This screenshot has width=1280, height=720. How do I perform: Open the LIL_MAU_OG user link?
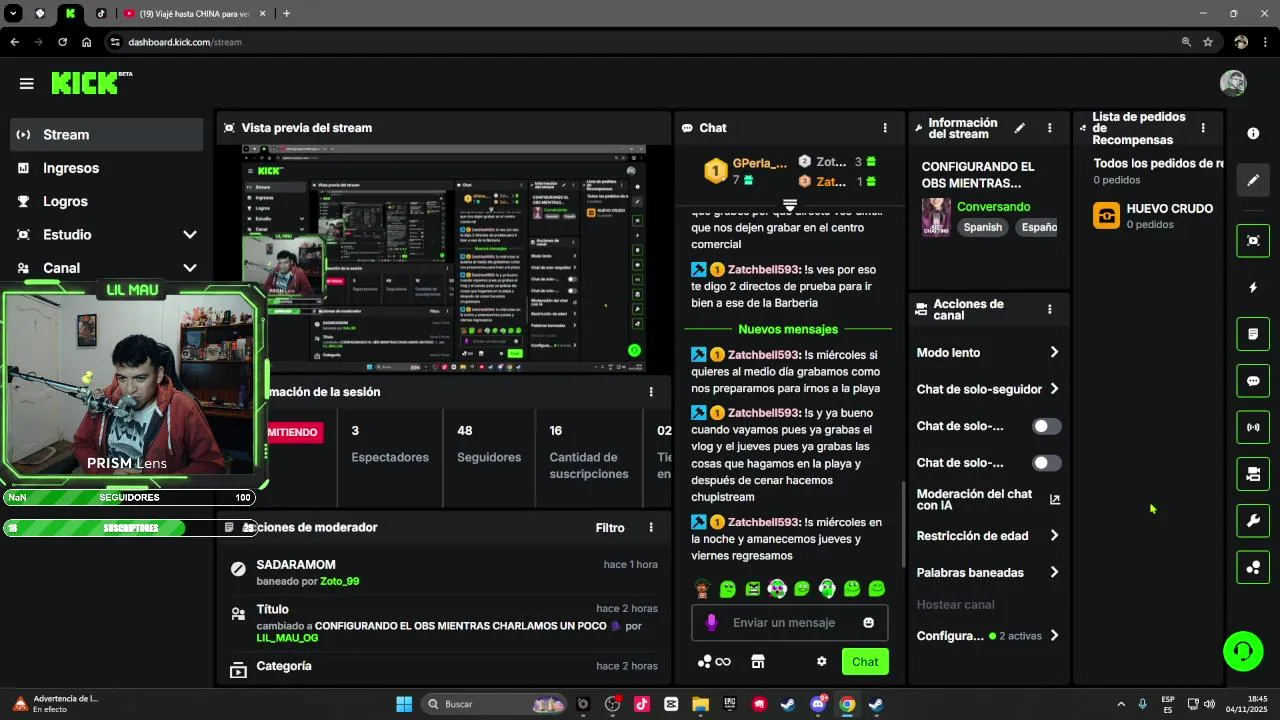click(x=287, y=637)
